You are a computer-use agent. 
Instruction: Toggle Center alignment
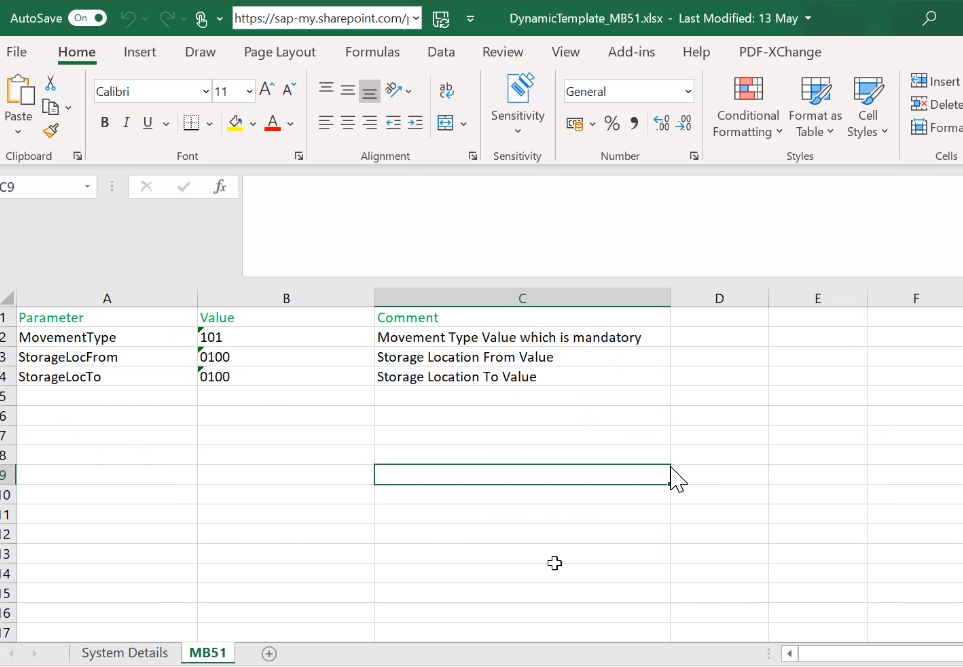(348, 123)
